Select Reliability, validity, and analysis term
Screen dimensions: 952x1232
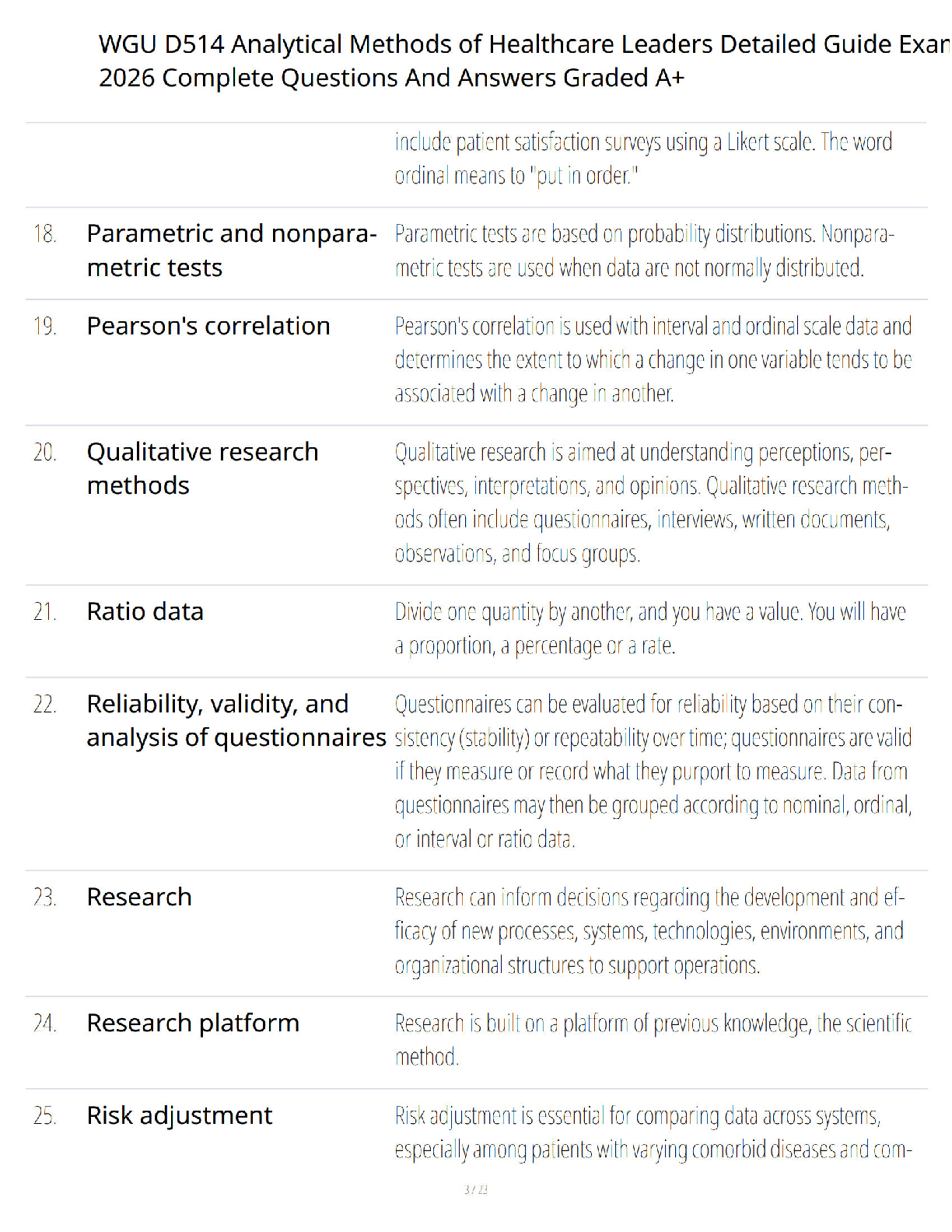click(x=236, y=720)
